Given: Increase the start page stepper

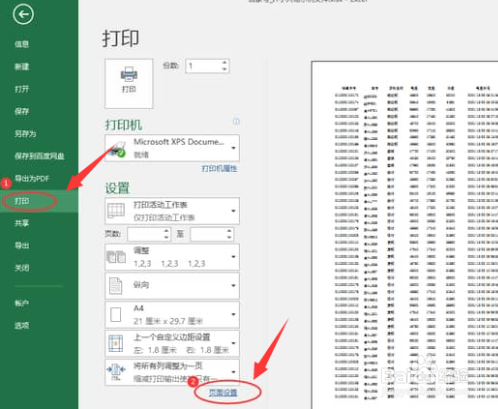Looking at the screenshot, I should pyautogui.click(x=166, y=231).
